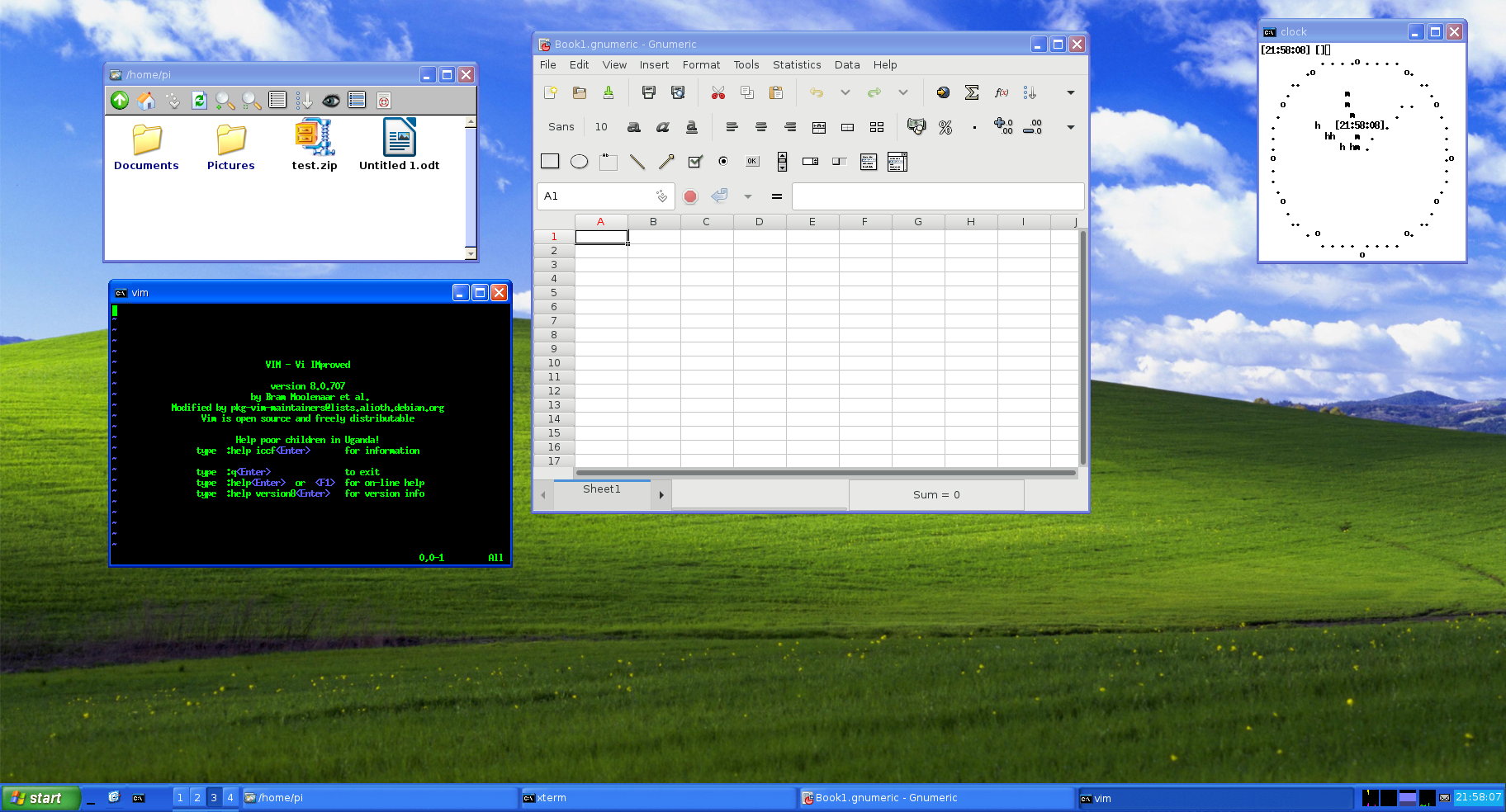The width and height of the screenshot is (1506, 812).
Task: Open the Format menu
Action: tap(701, 64)
